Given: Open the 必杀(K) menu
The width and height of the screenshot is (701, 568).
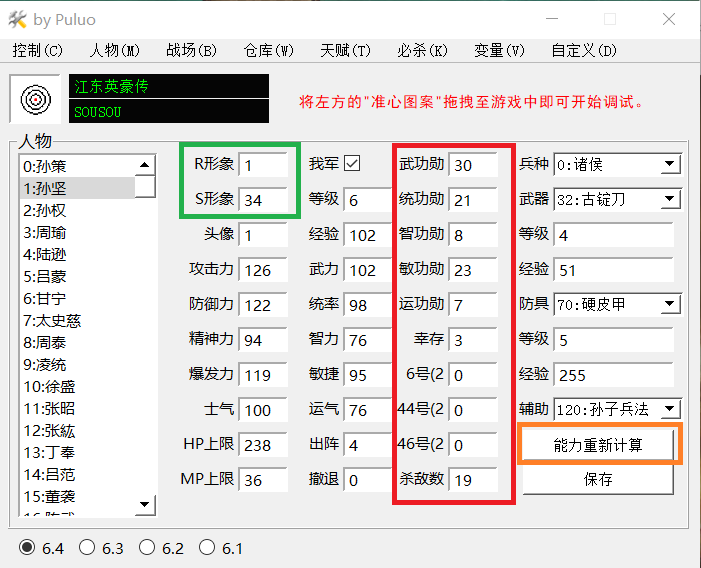Looking at the screenshot, I should (422, 50).
